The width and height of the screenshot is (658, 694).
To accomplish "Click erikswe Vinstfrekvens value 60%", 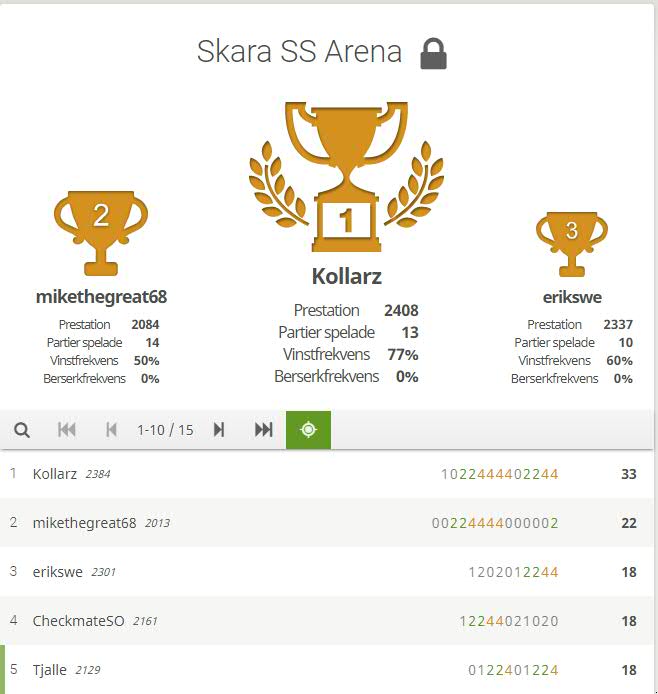I will (x=619, y=361).
